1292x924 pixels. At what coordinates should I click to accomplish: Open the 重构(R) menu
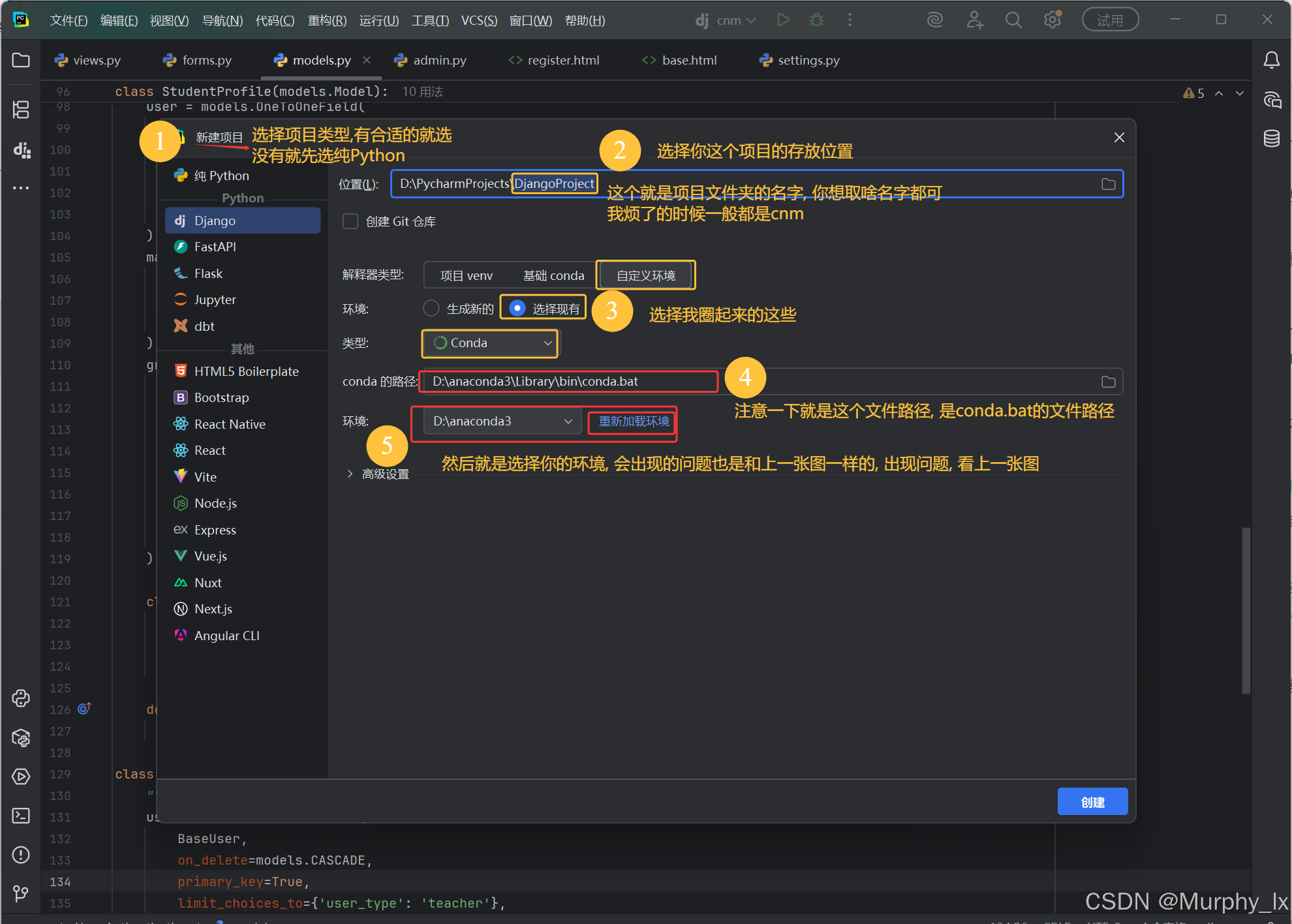(x=327, y=20)
